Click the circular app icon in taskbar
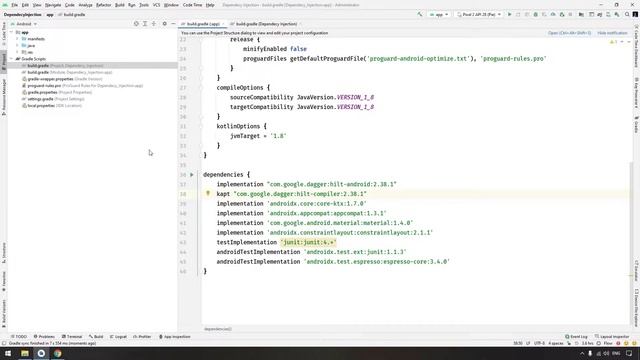The height and width of the screenshot is (360, 640). pos(41,353)
